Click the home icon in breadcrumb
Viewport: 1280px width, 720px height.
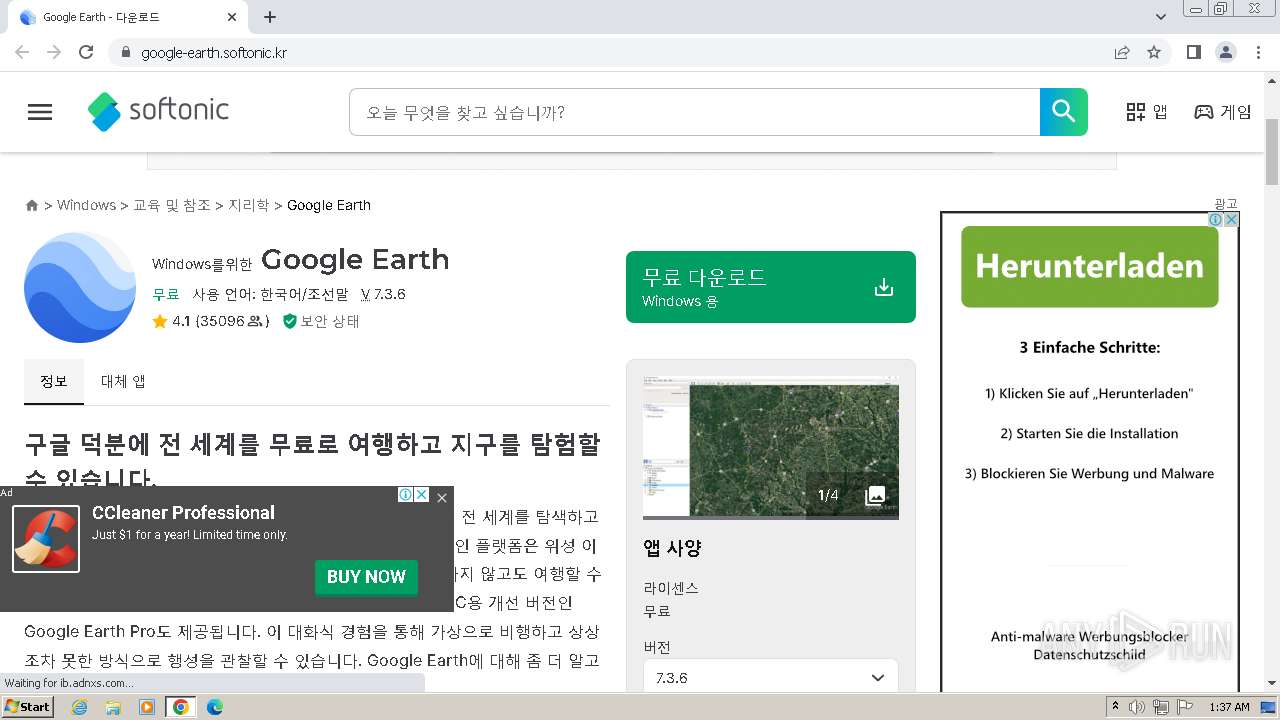click(x=32, y=205)
